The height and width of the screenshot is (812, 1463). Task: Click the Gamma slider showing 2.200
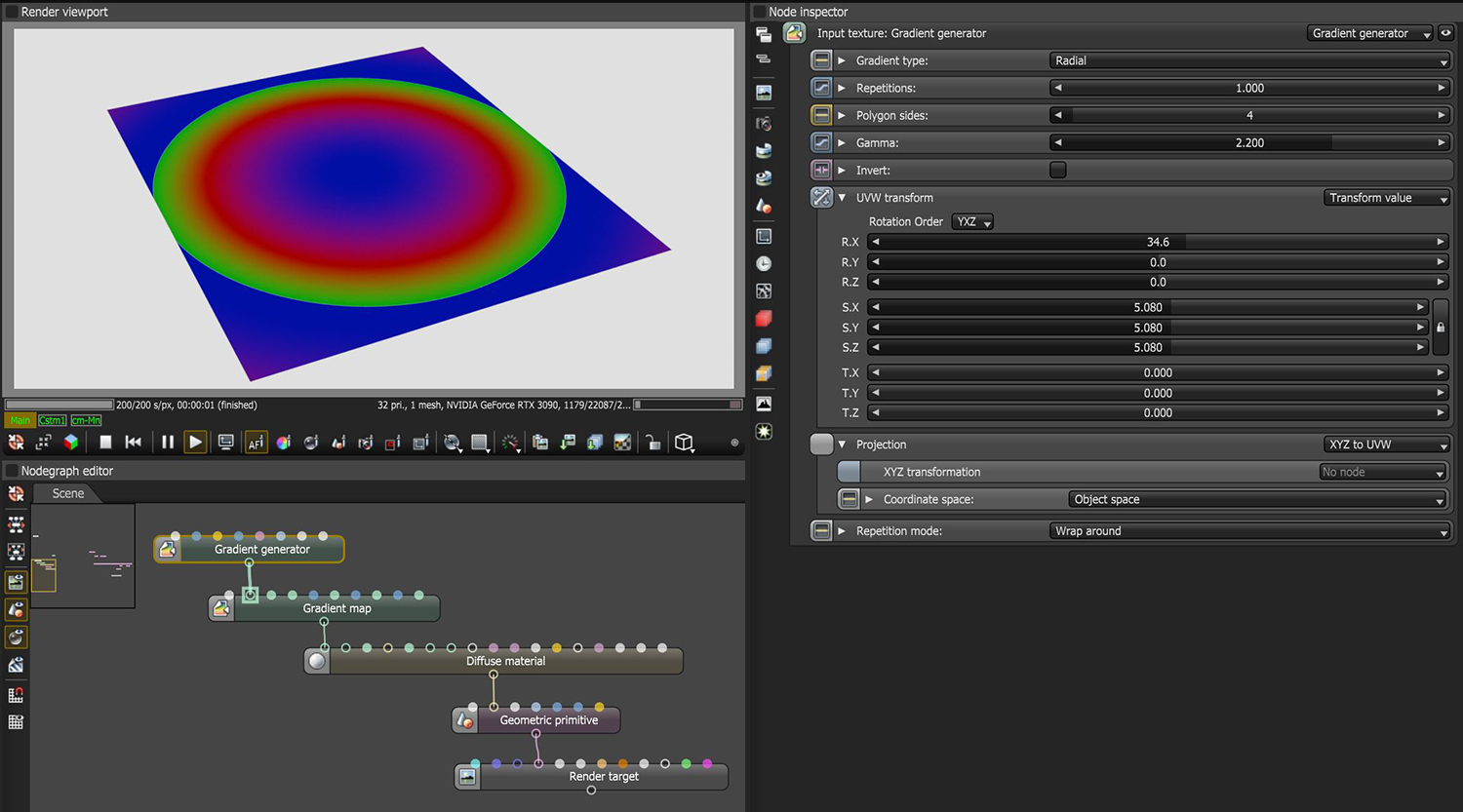click(x=1249, y=142)
